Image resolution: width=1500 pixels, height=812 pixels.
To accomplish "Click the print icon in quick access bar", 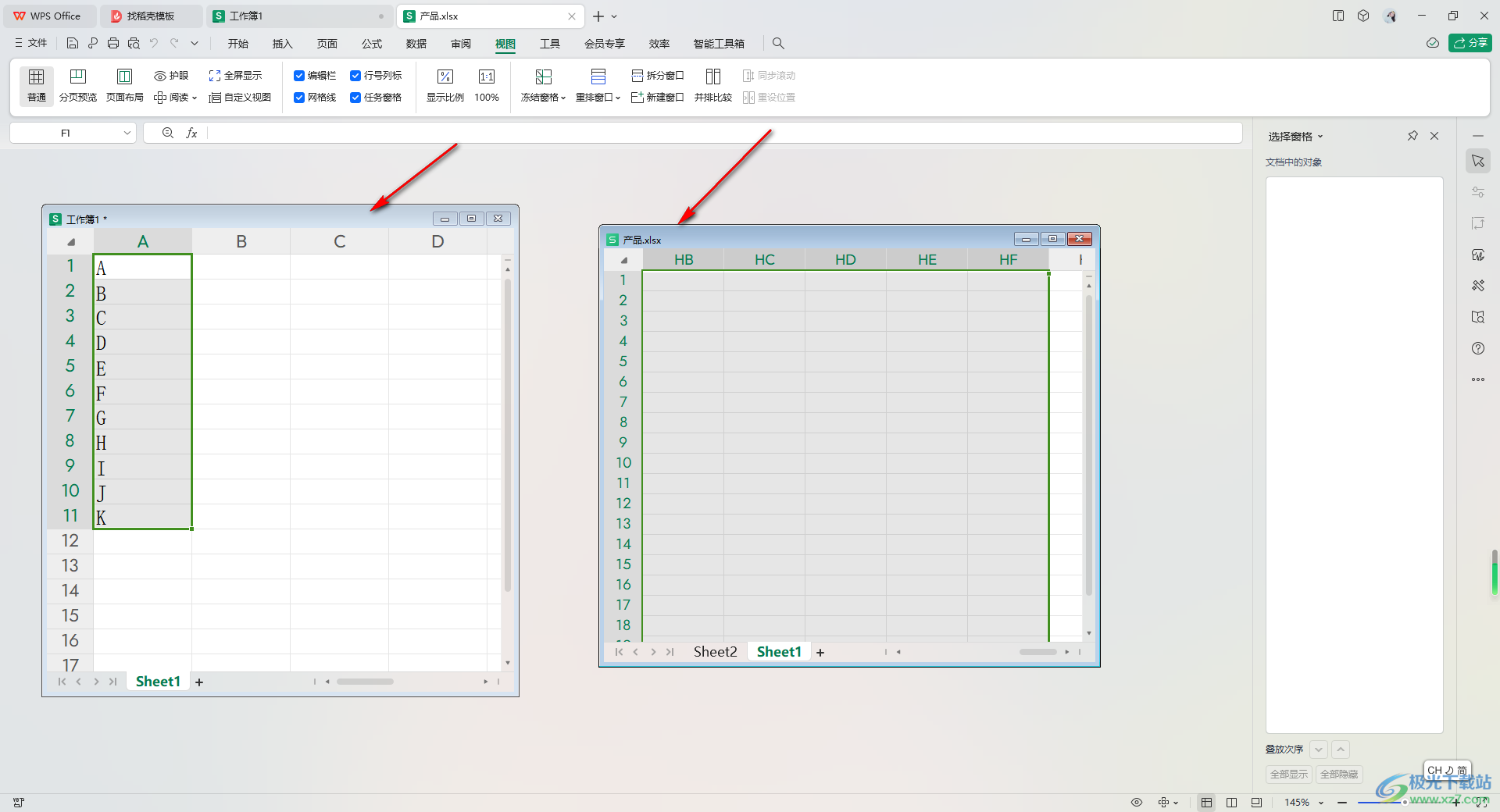I will 113,44.
